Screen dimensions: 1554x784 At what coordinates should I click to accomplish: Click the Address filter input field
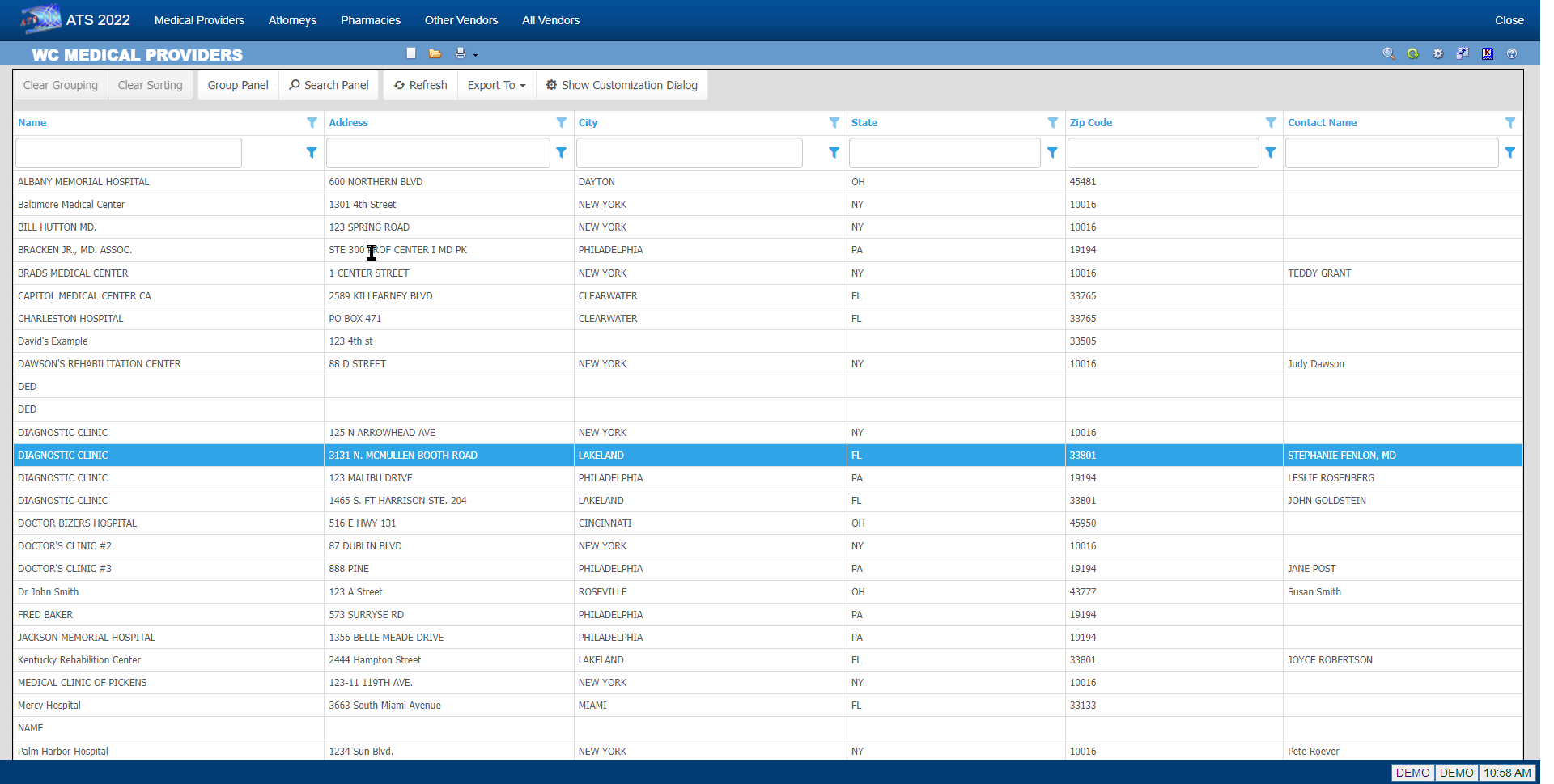pyautogui.click(x=438, y=153)
